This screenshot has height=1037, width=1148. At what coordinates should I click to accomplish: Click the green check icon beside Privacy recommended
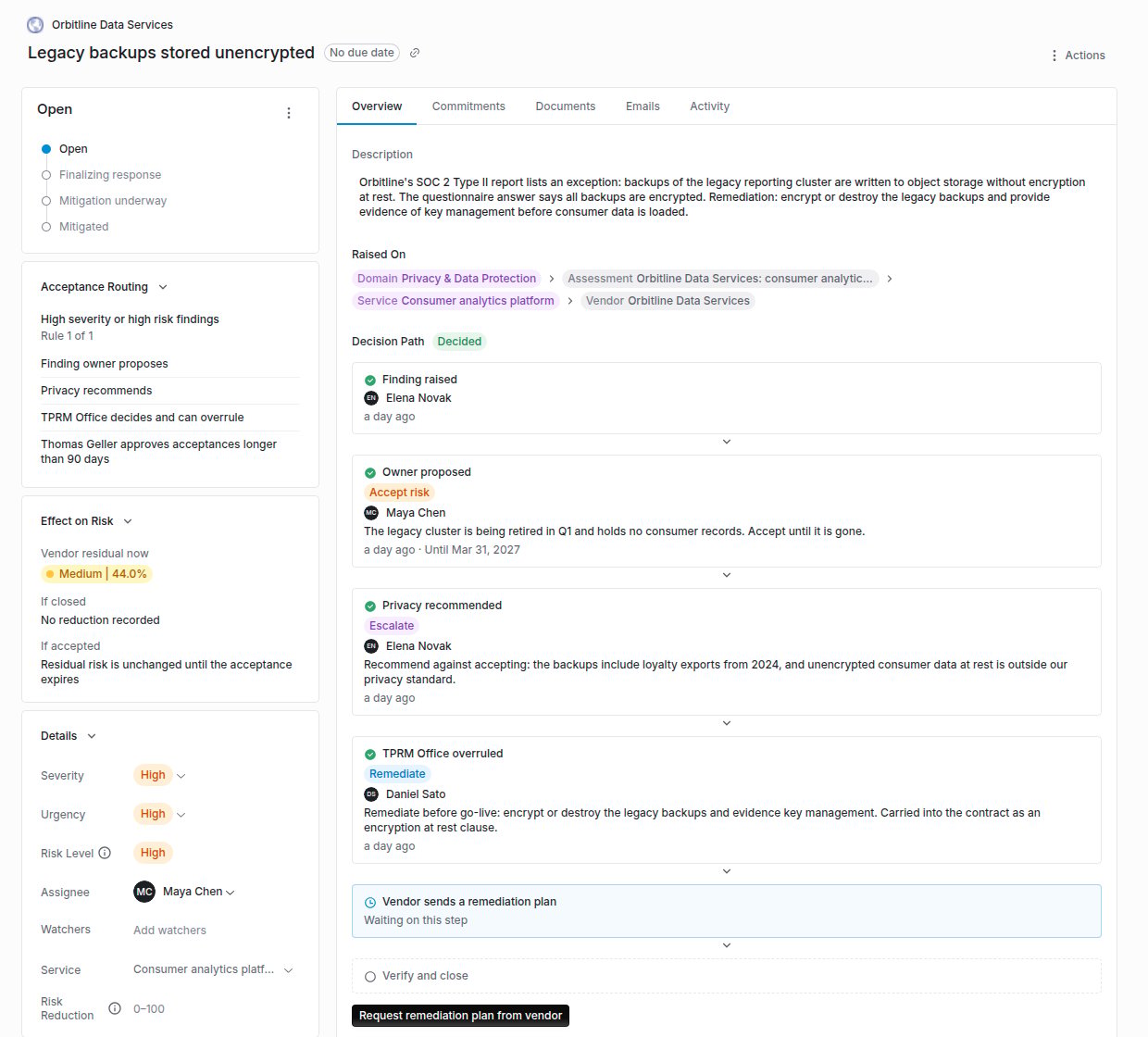(370, 606)
